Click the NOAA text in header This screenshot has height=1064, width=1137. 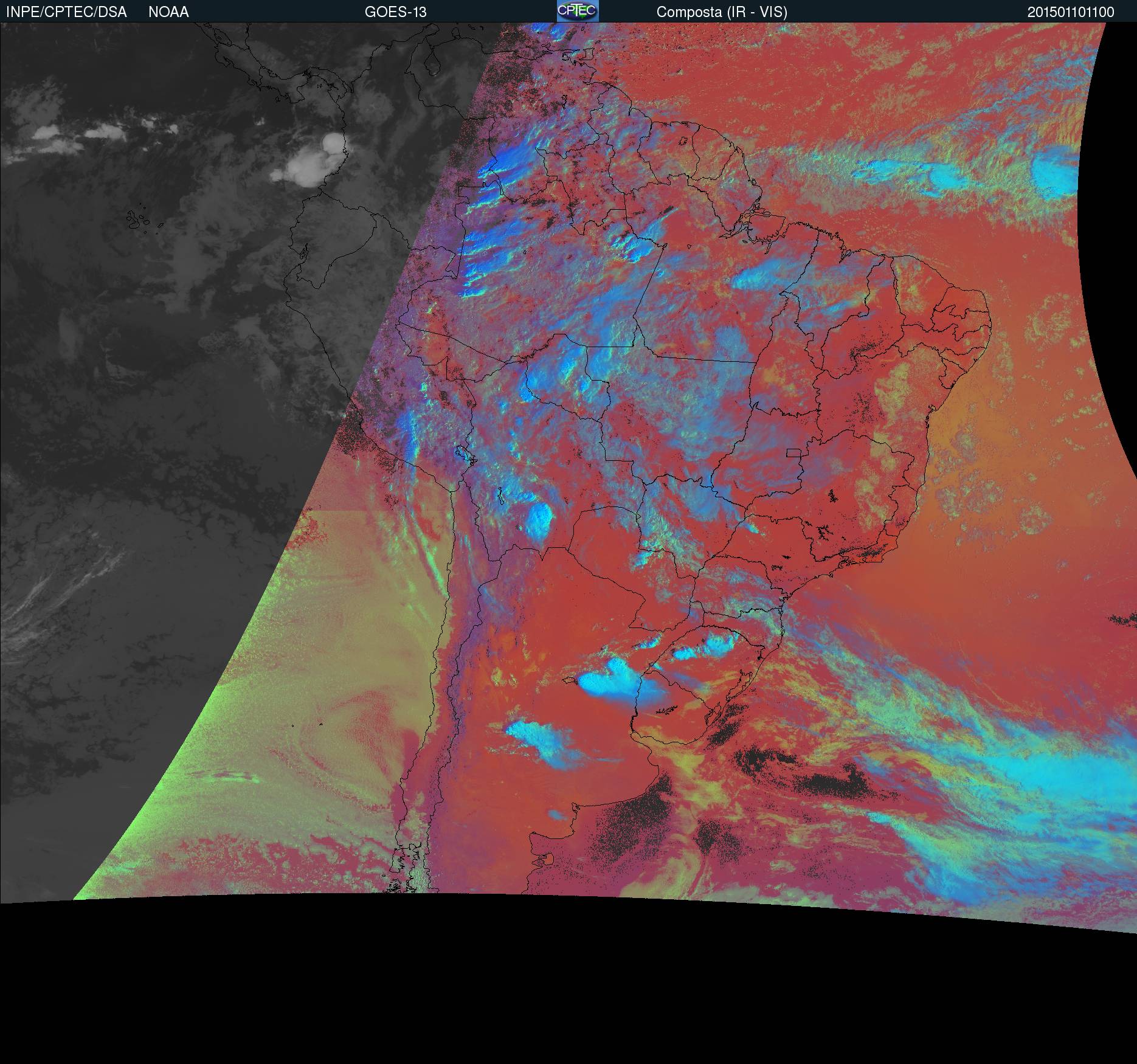click(168, 12)
